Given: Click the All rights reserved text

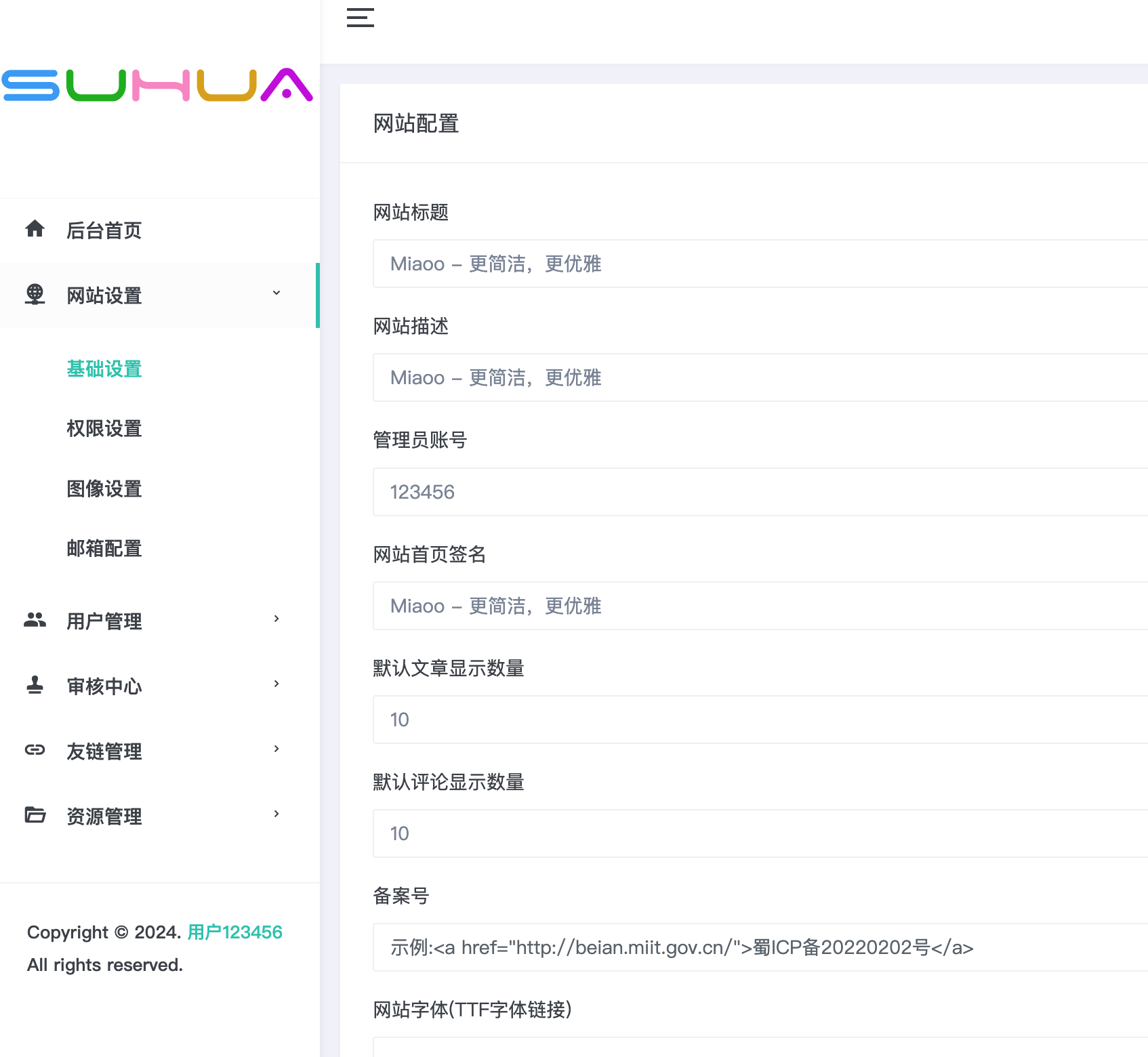Looking at the screenshot, I should click(x=105, y=965).
